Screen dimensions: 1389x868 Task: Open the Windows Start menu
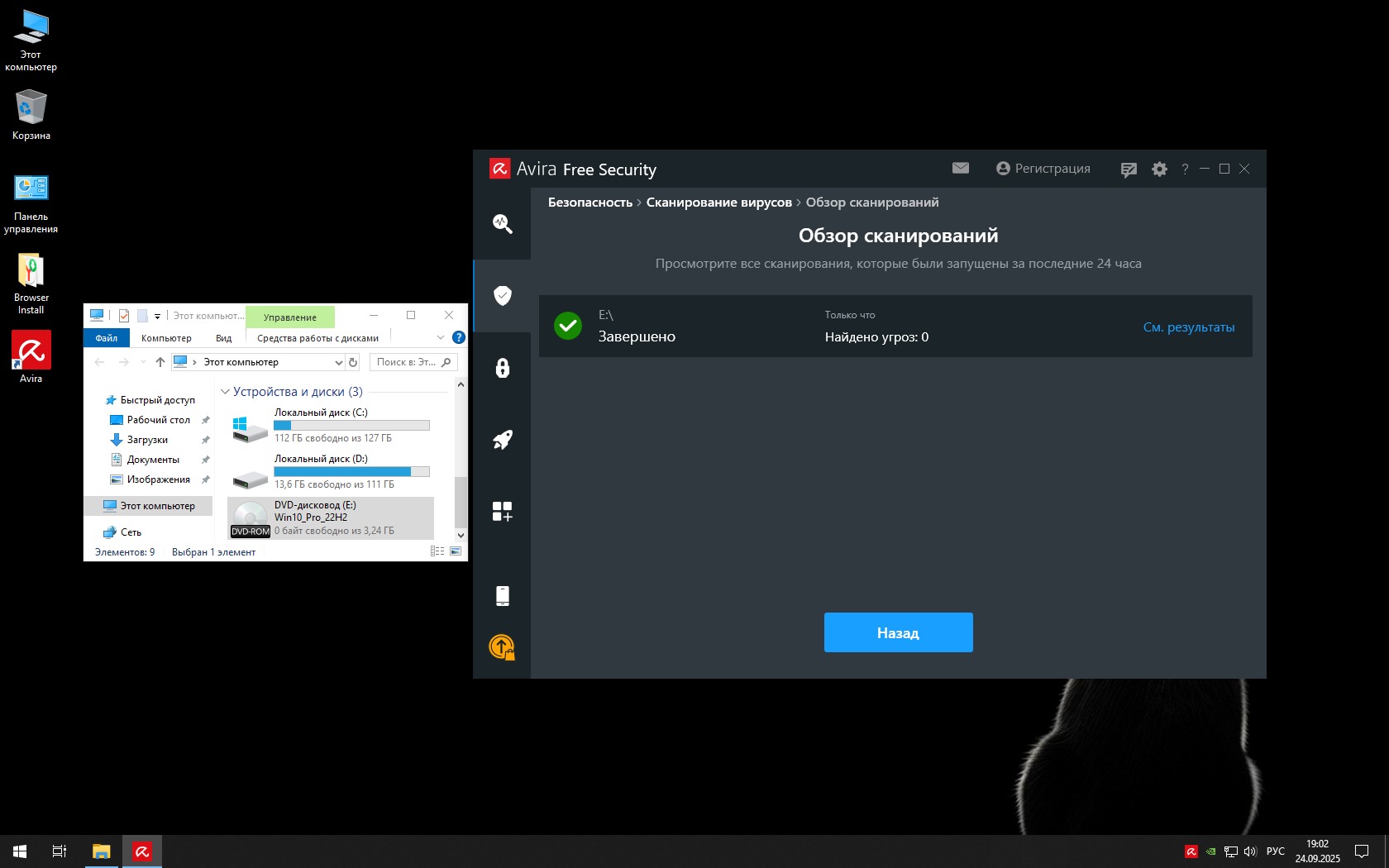(x=20, y=851)
